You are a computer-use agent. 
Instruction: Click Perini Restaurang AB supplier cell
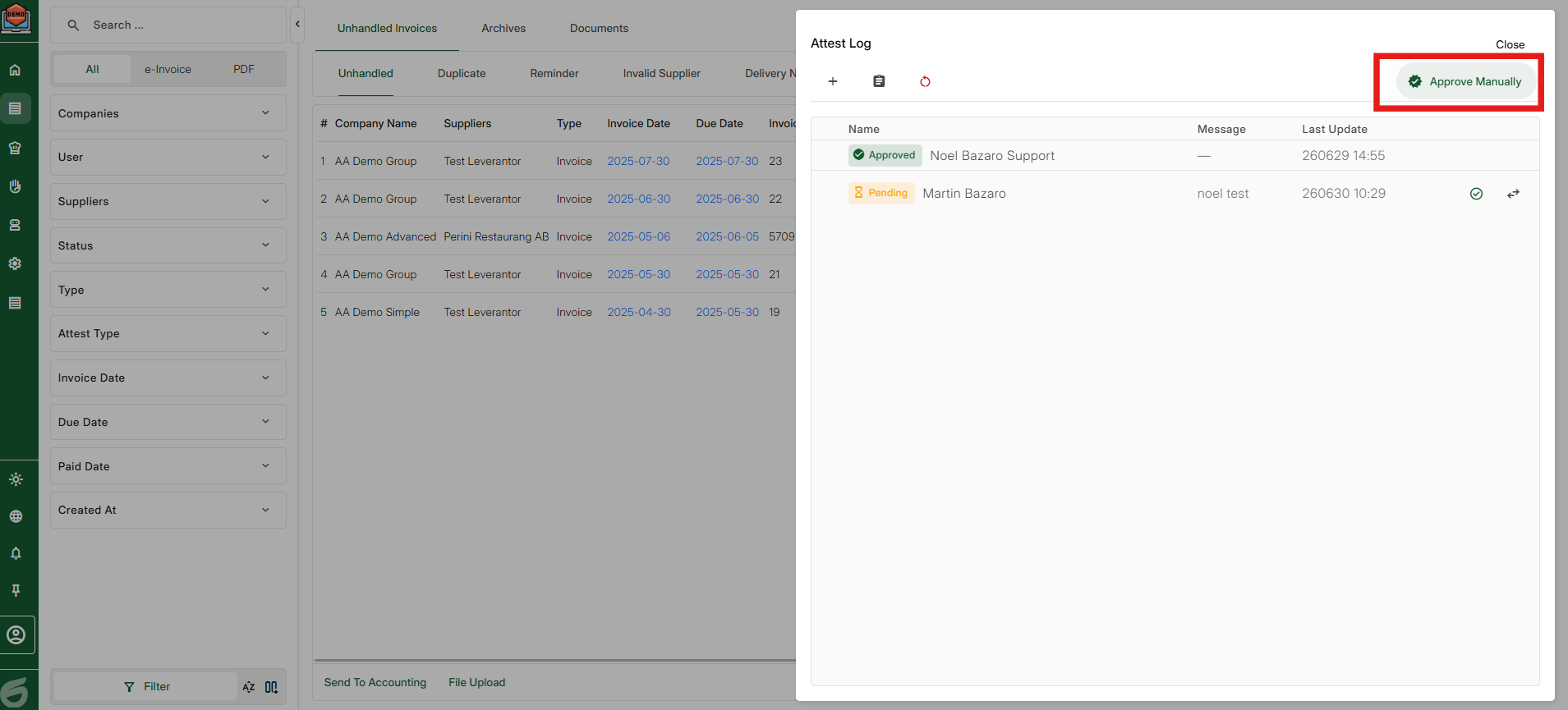[496, 236]
